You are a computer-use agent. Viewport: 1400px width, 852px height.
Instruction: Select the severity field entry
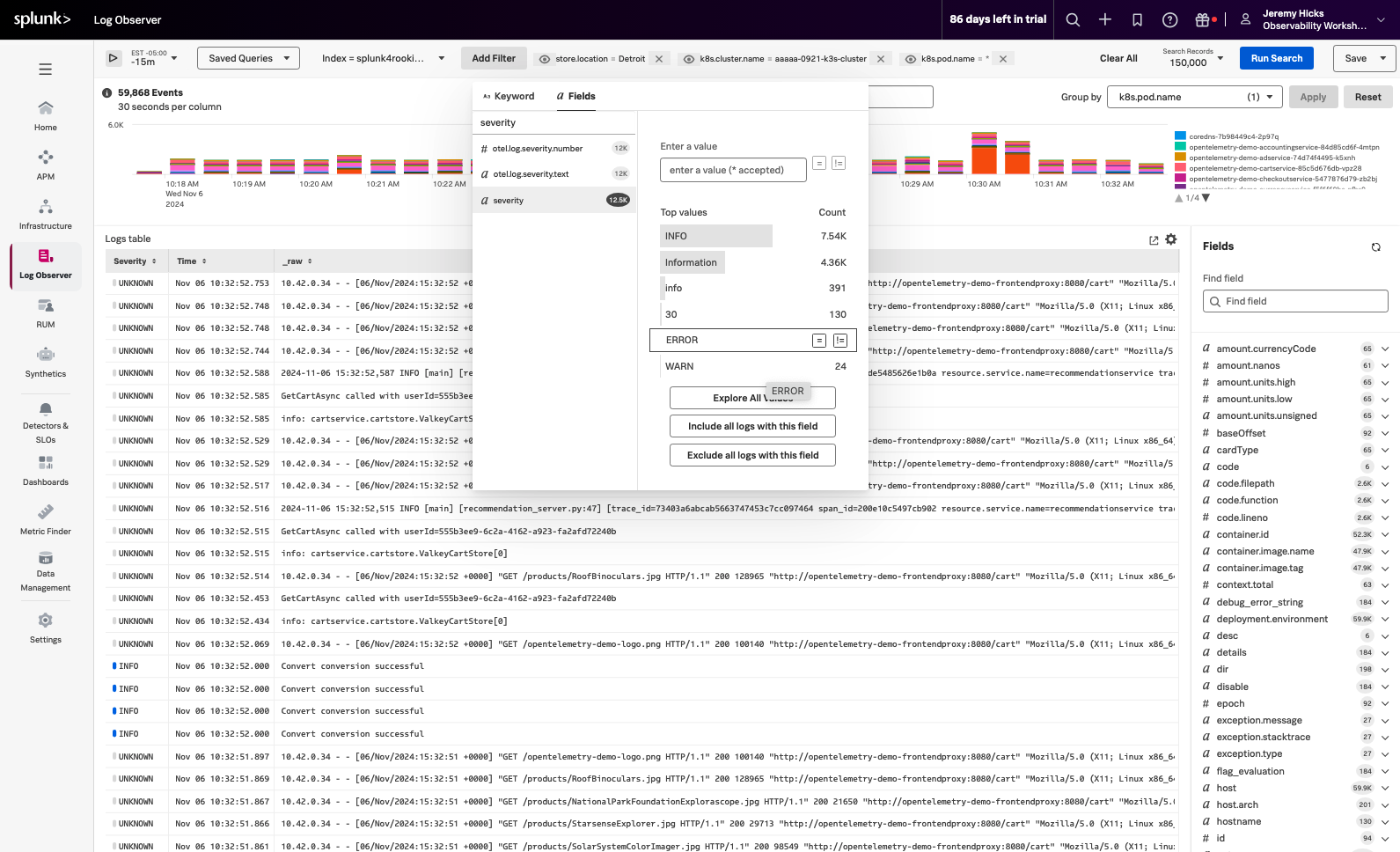pyautogui.click(x=554, y=201)
